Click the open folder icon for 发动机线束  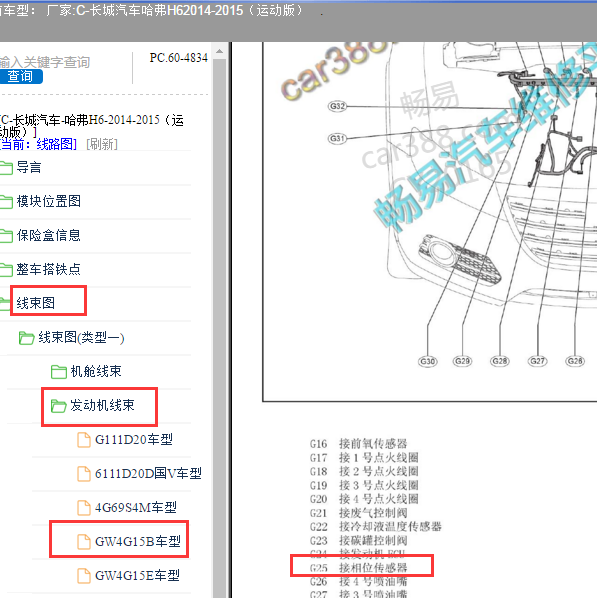click(x=58, y=406)
